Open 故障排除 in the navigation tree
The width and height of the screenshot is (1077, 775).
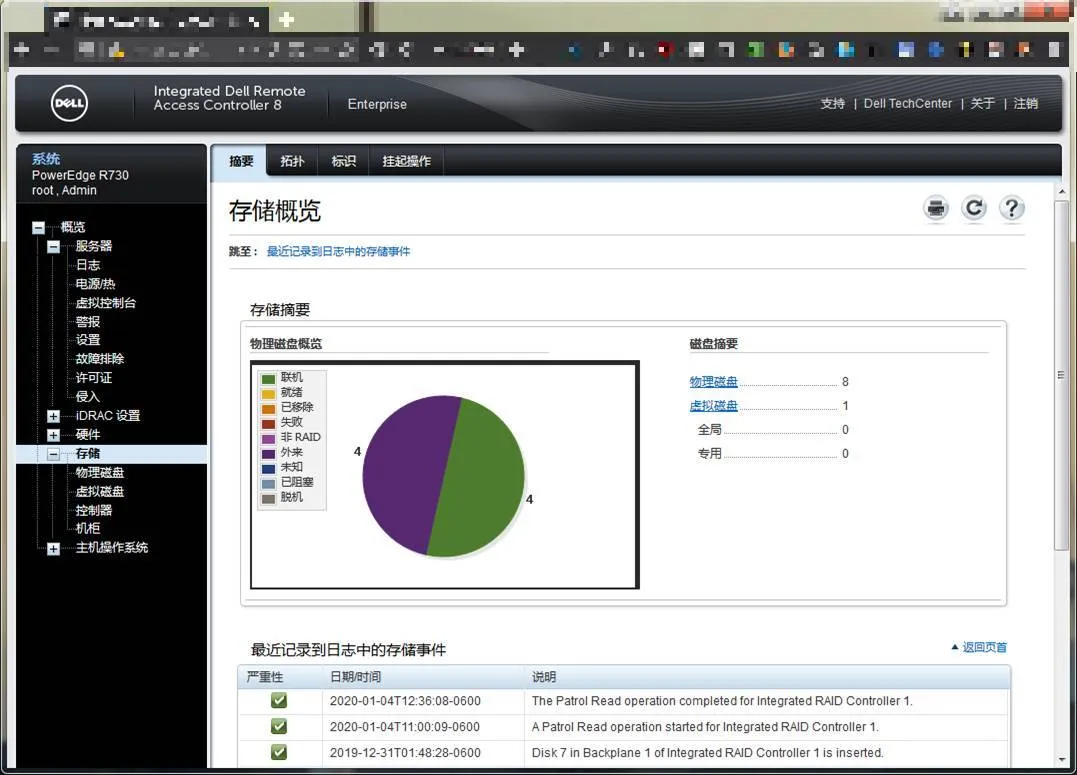click(100, 359)
